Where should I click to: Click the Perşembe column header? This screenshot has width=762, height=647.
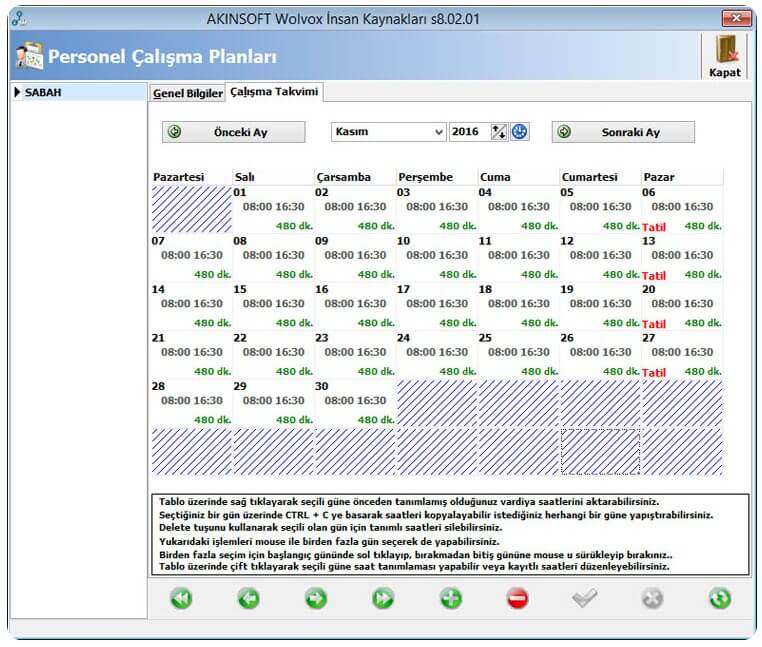(x=436, y=177)
